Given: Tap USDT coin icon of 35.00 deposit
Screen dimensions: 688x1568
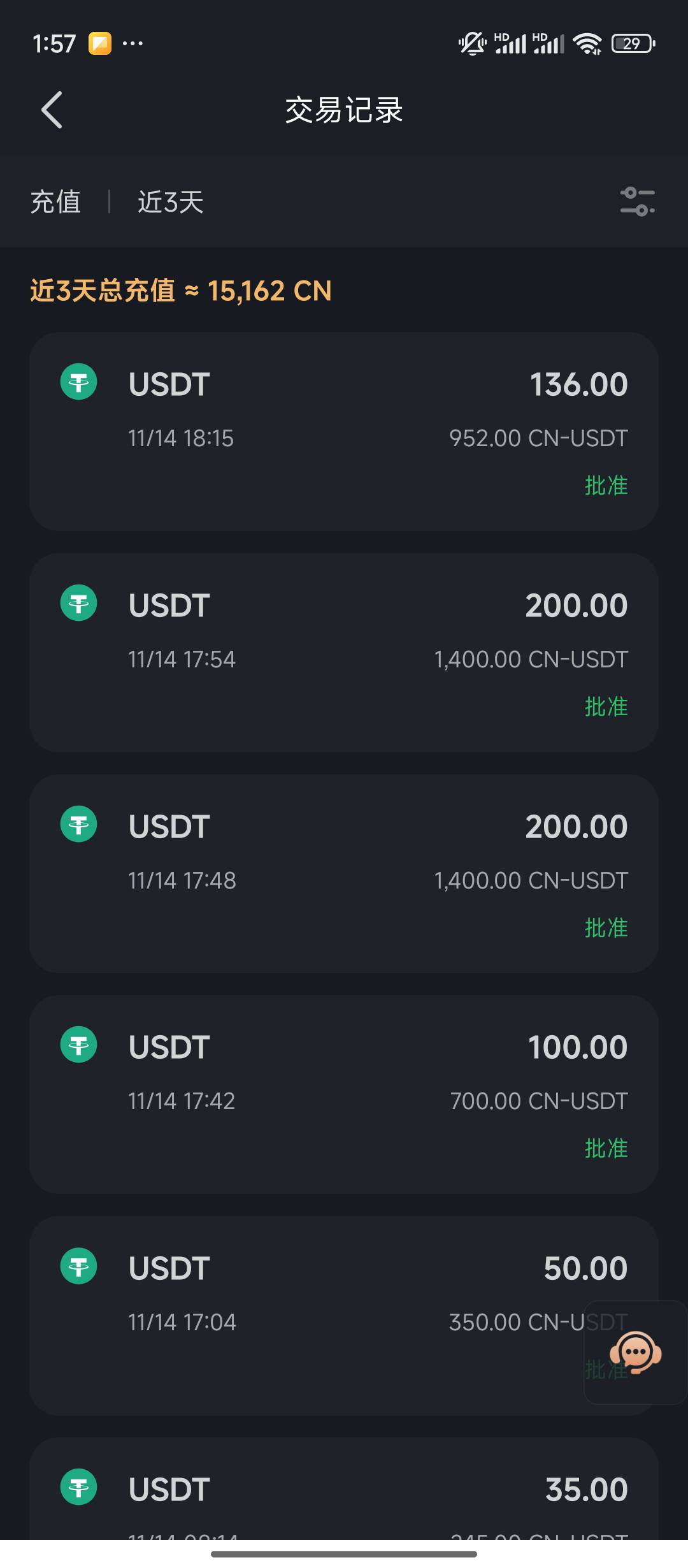Looking at the screenshot, I should point(79,1487).
